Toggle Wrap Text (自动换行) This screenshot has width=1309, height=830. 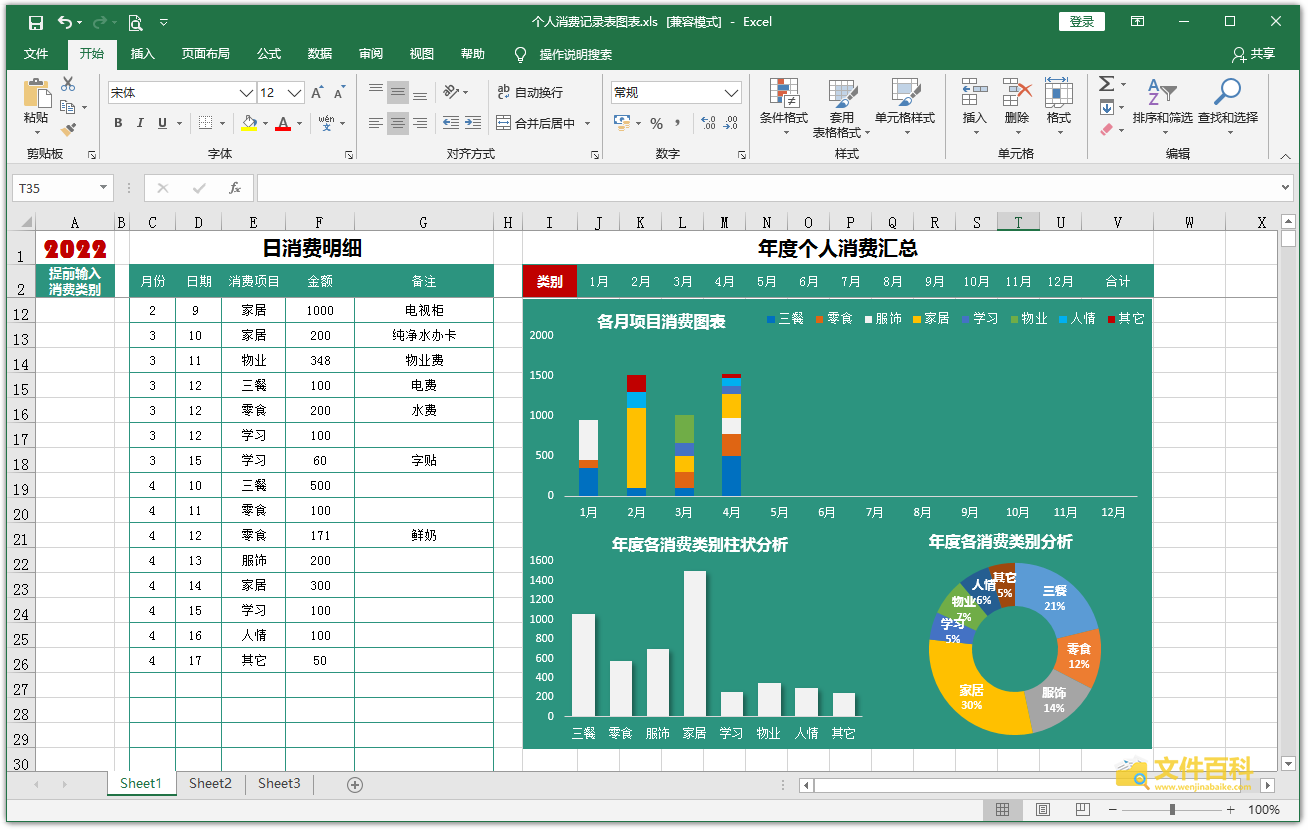pos(530,92)
